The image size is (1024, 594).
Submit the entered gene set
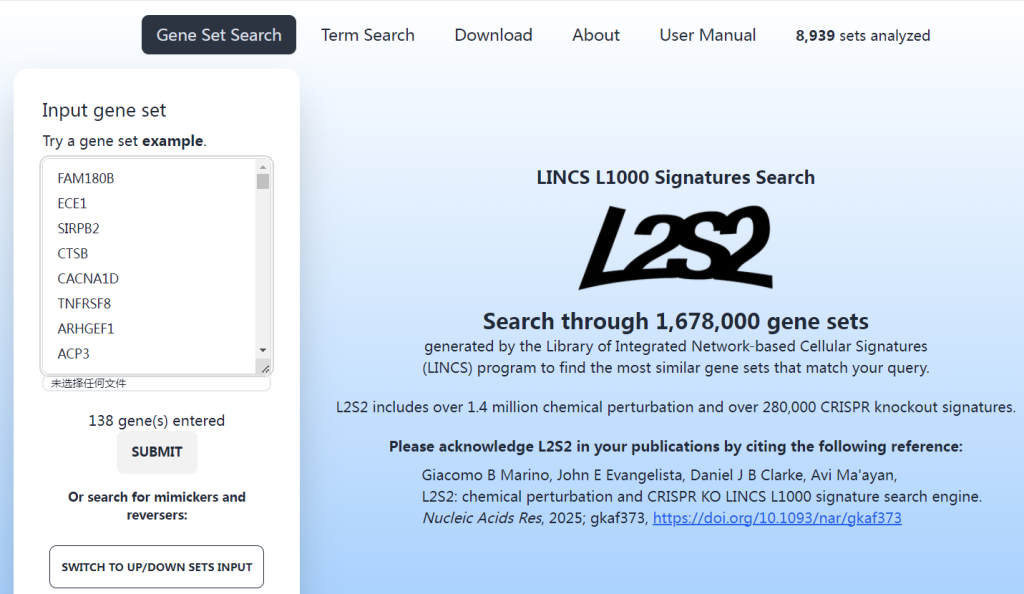157,452
